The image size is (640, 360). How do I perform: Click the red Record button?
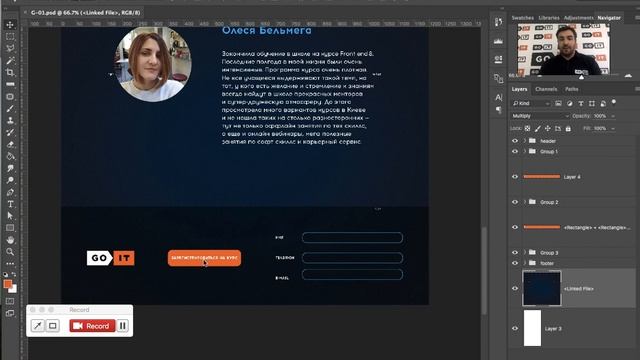[92, 326]
